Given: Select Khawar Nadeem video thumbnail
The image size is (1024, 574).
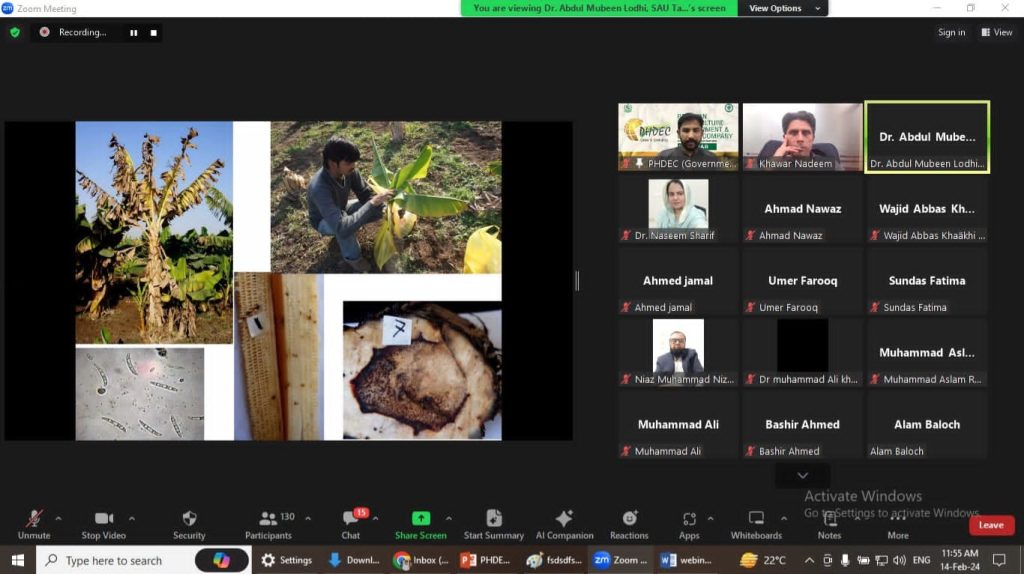Looking at the screenshot, I should pos(802,137).
